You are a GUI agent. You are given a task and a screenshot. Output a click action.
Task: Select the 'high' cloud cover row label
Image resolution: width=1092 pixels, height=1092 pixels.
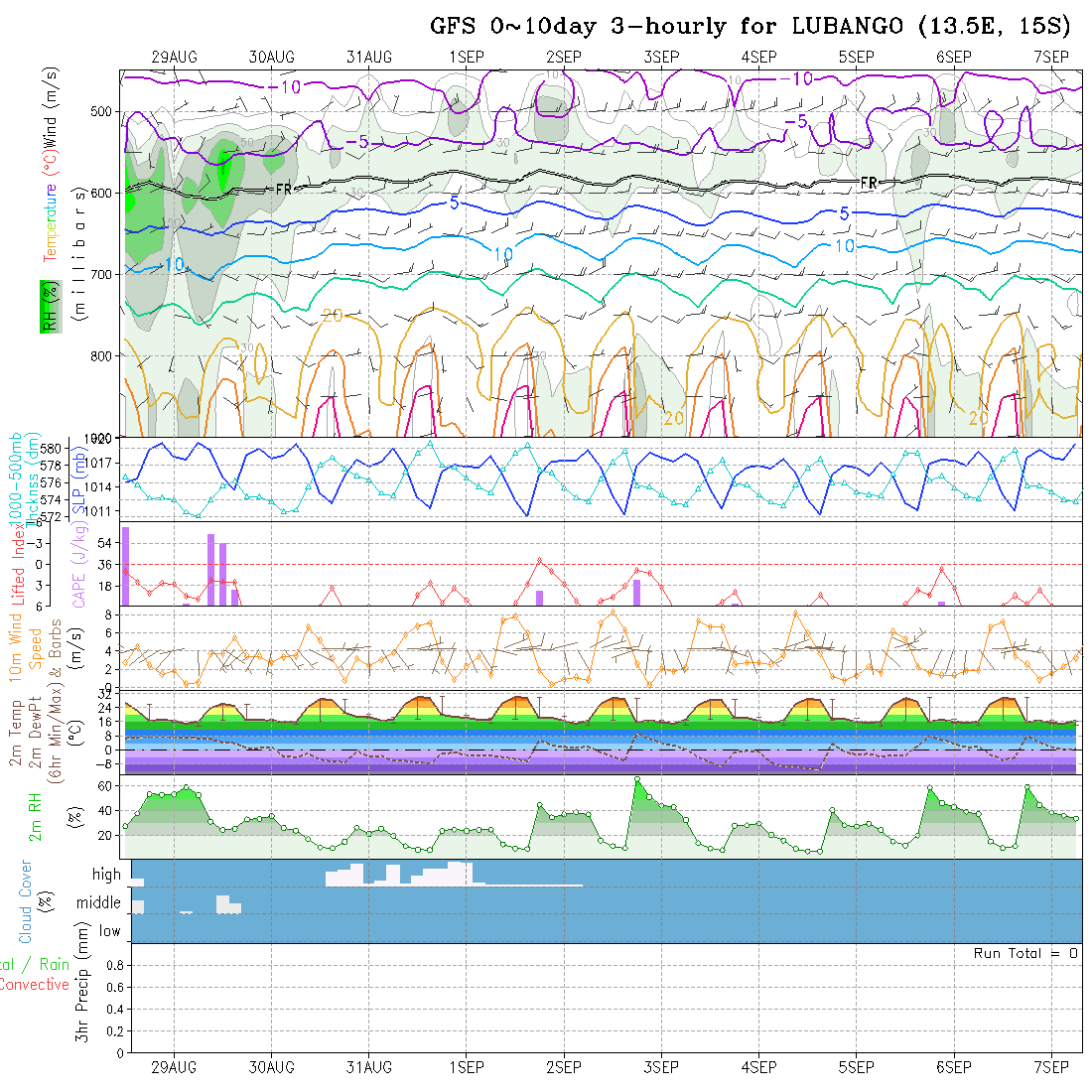106,875
